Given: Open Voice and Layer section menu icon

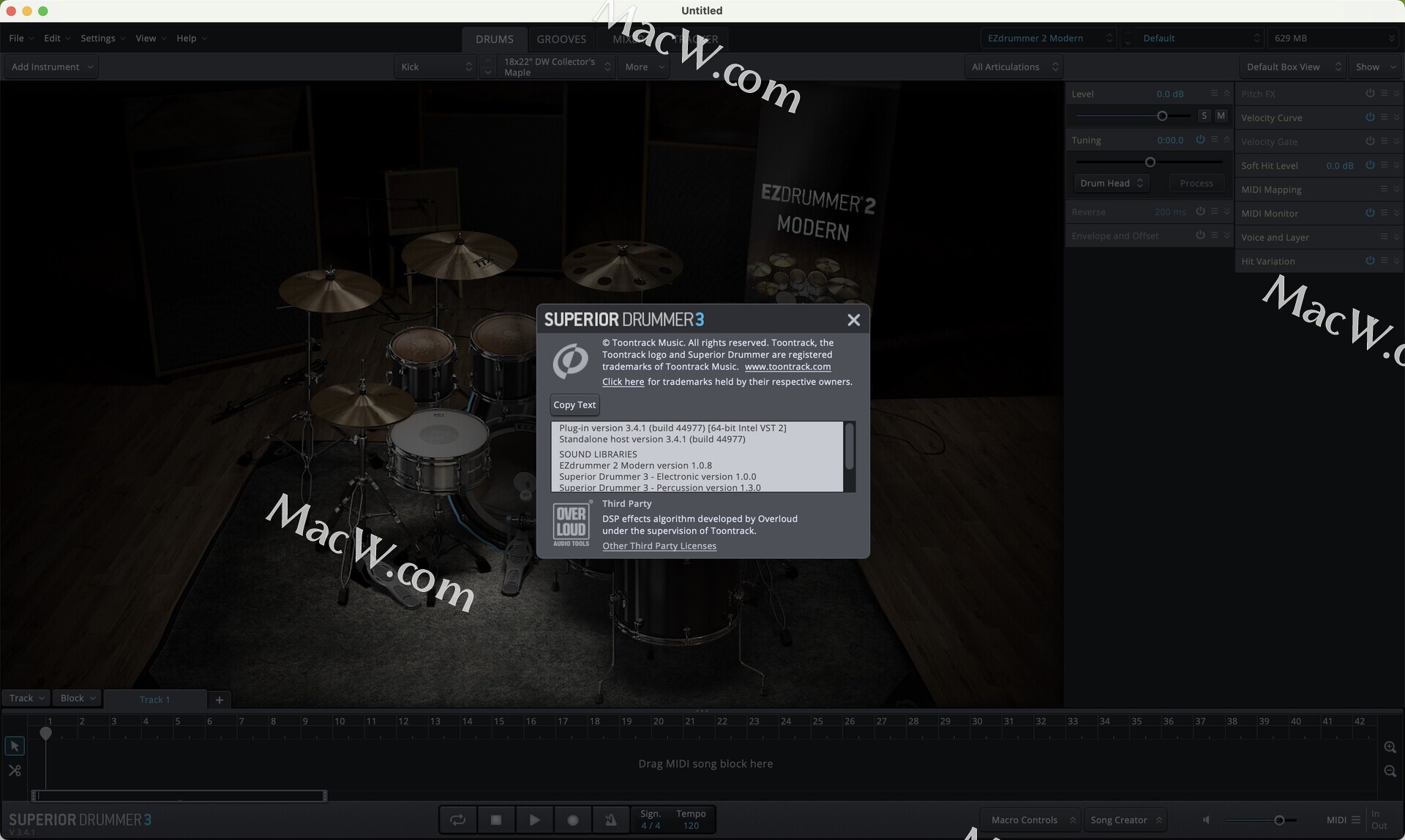Looking at the screenshot, I should [x=1384, y=236].
